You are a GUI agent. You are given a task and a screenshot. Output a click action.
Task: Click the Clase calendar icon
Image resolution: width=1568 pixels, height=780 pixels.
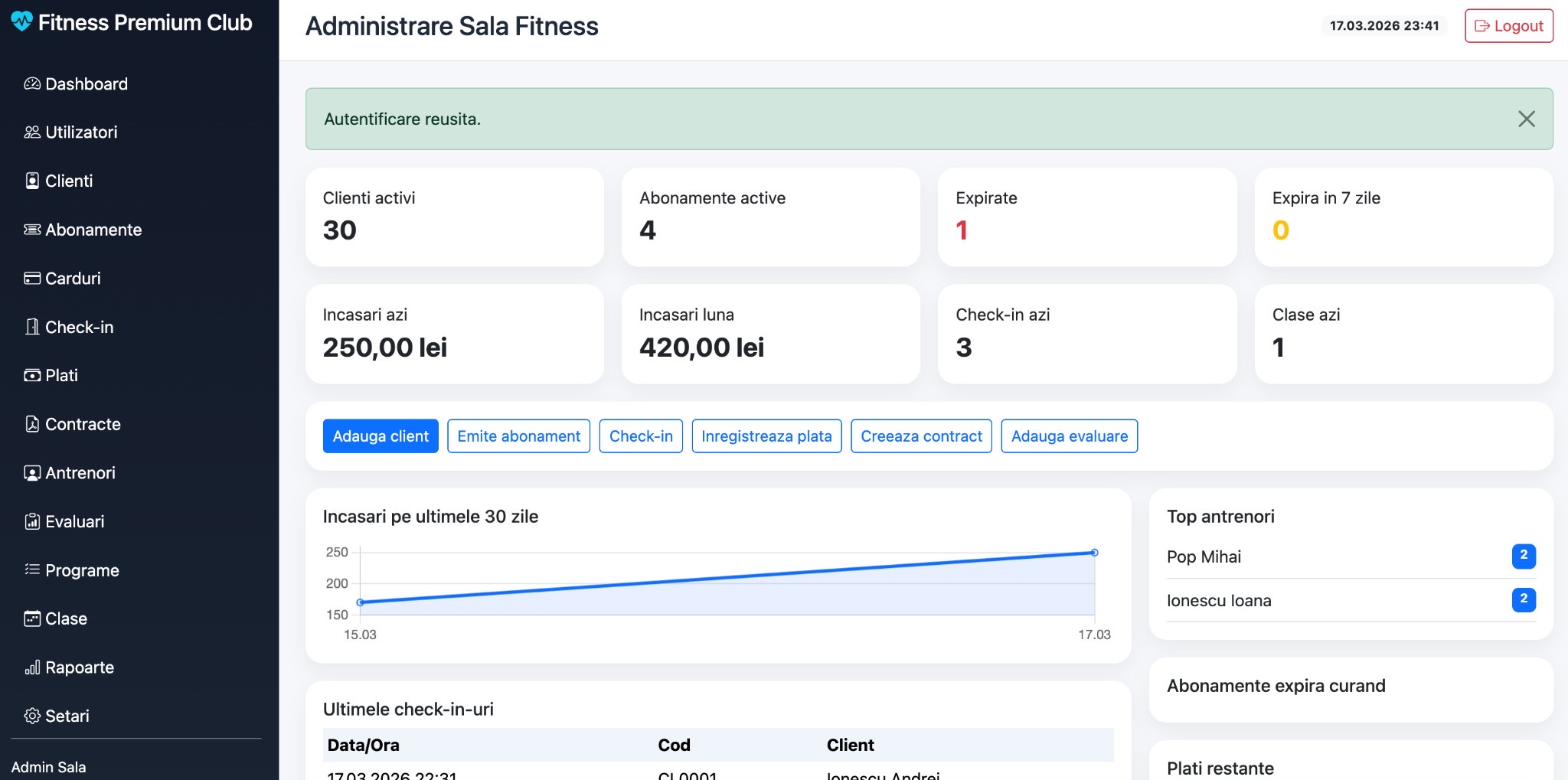pyautogui.click(x=32, y=618)
